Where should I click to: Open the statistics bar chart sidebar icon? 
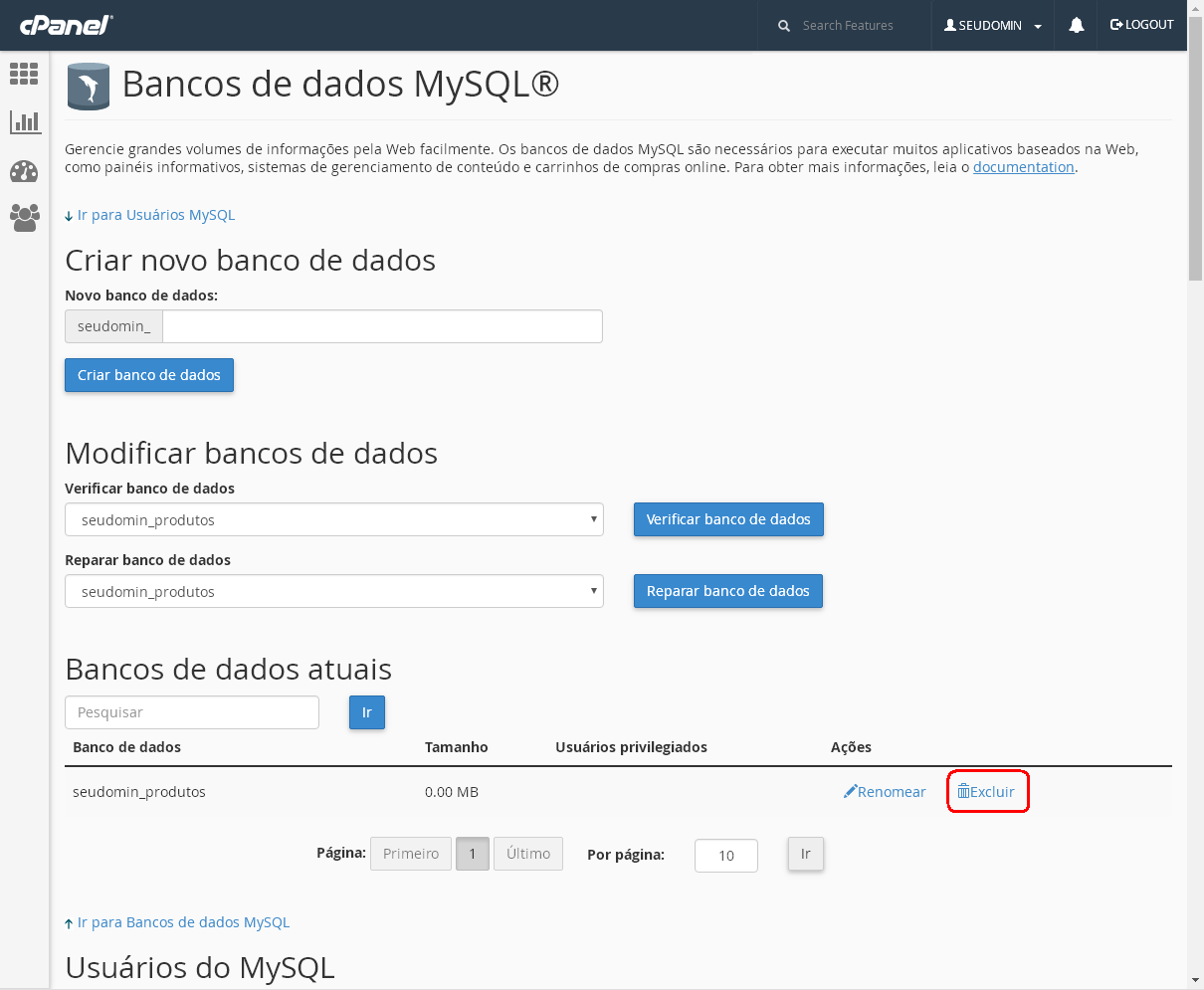tap(24, 122)
